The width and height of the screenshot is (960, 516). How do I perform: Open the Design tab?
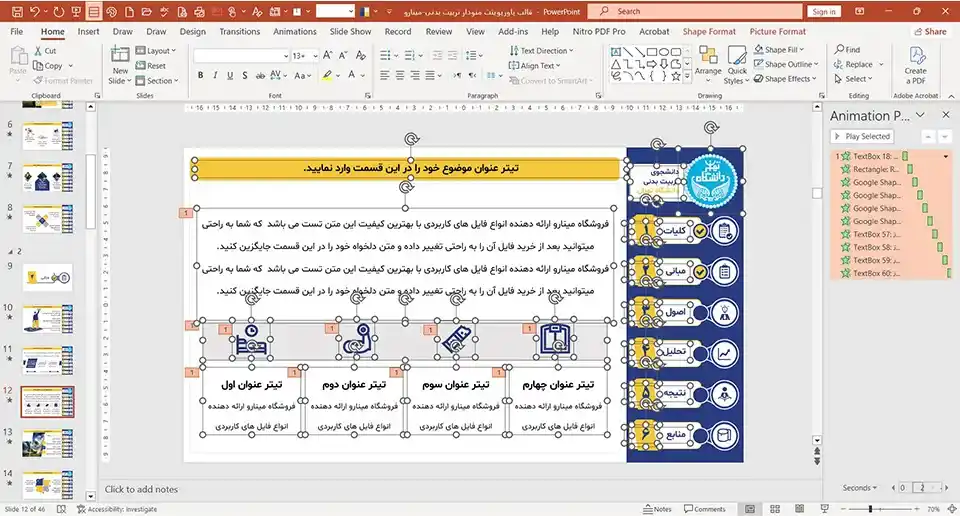point(192,31)
